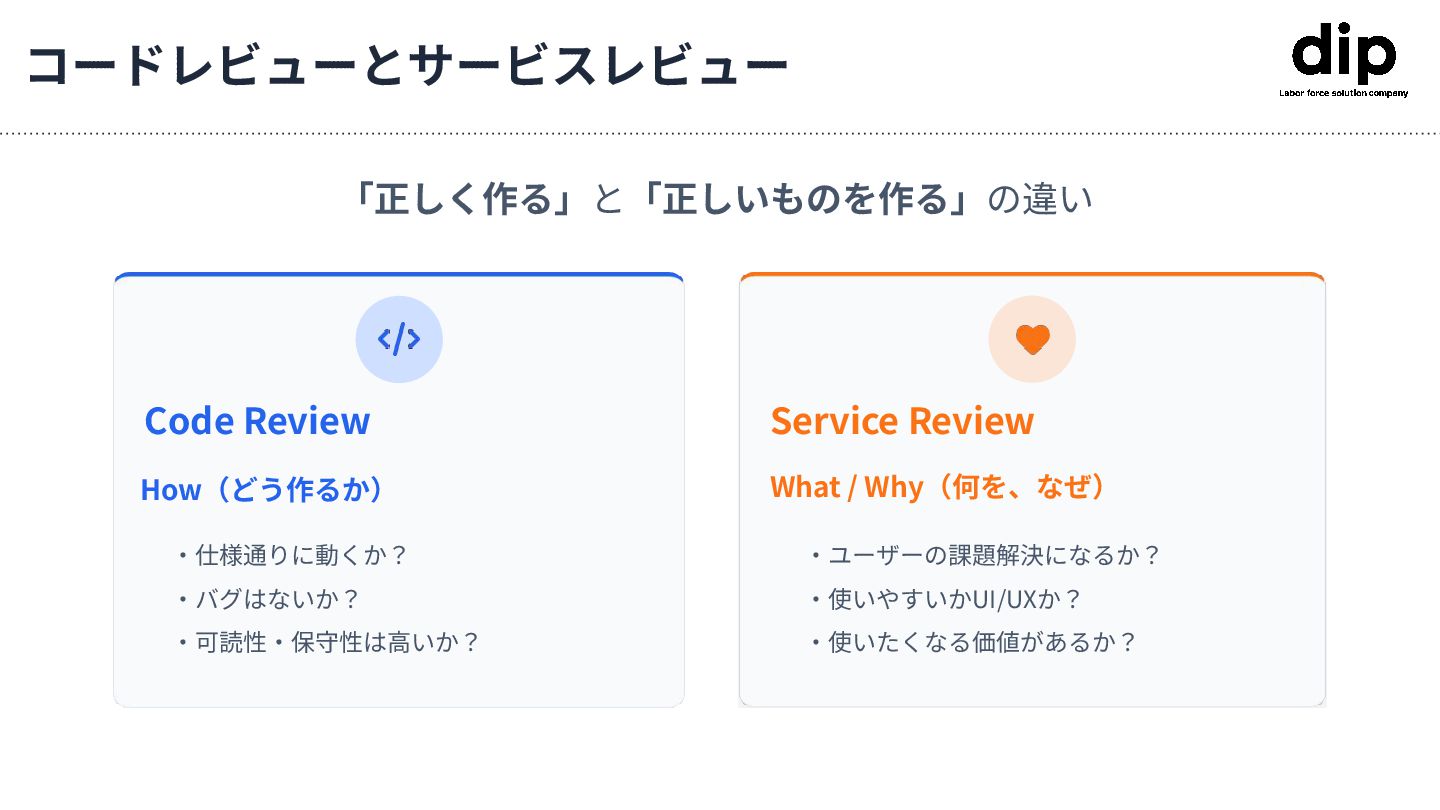Click the bullet ユーザーの課題解決になるか？

[985, 555]
